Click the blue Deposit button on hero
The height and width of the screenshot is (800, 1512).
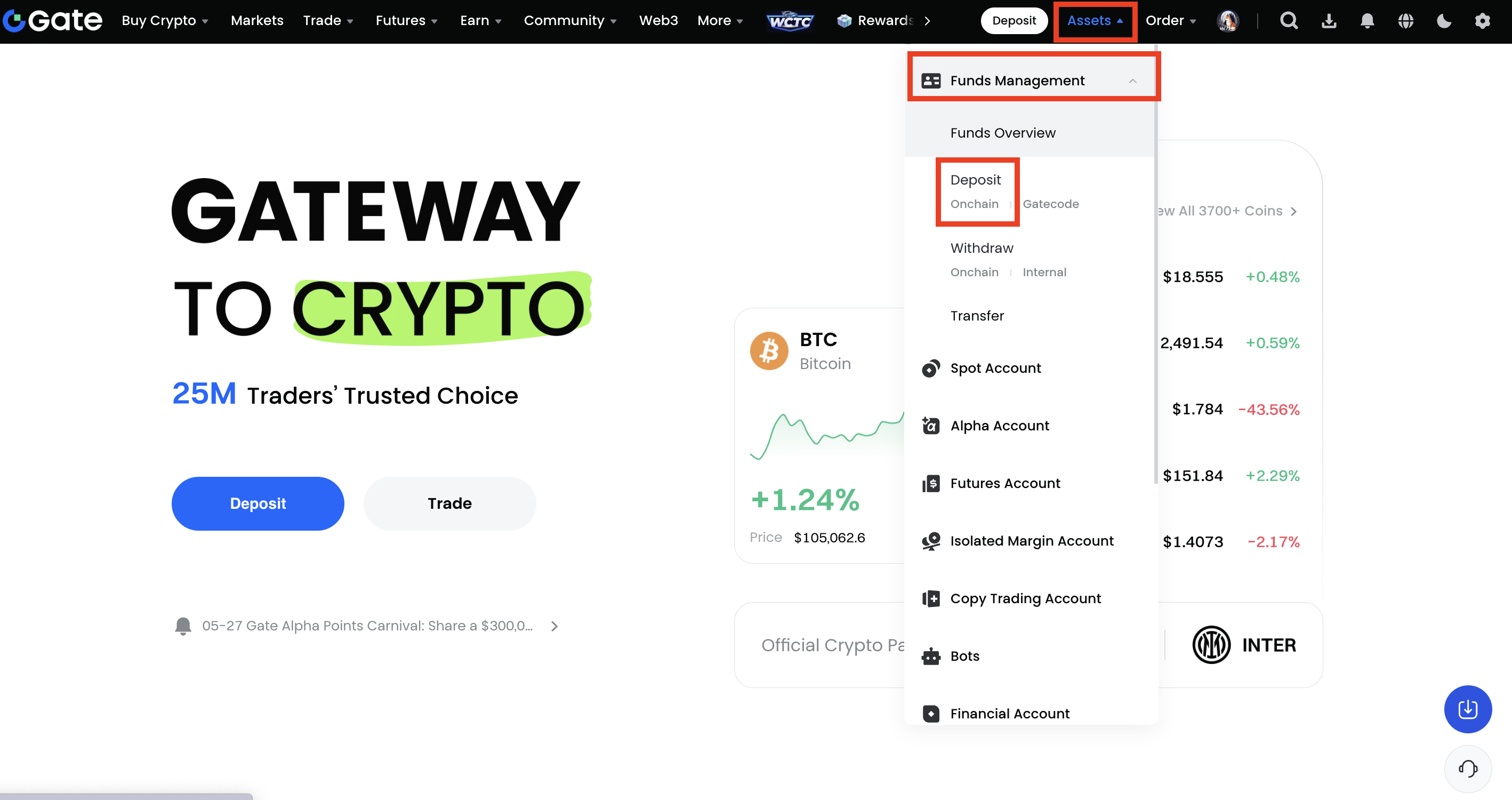click(258, 503)
